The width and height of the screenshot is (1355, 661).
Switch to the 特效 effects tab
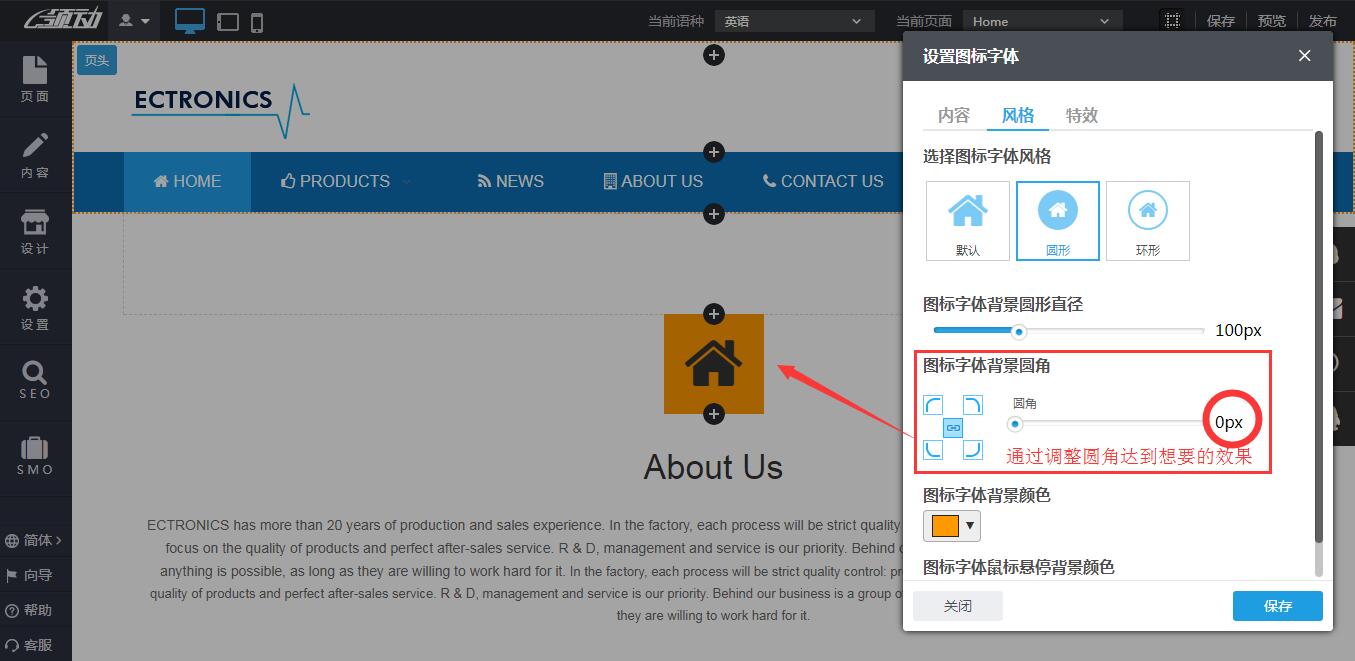(x=1081, y=115)
